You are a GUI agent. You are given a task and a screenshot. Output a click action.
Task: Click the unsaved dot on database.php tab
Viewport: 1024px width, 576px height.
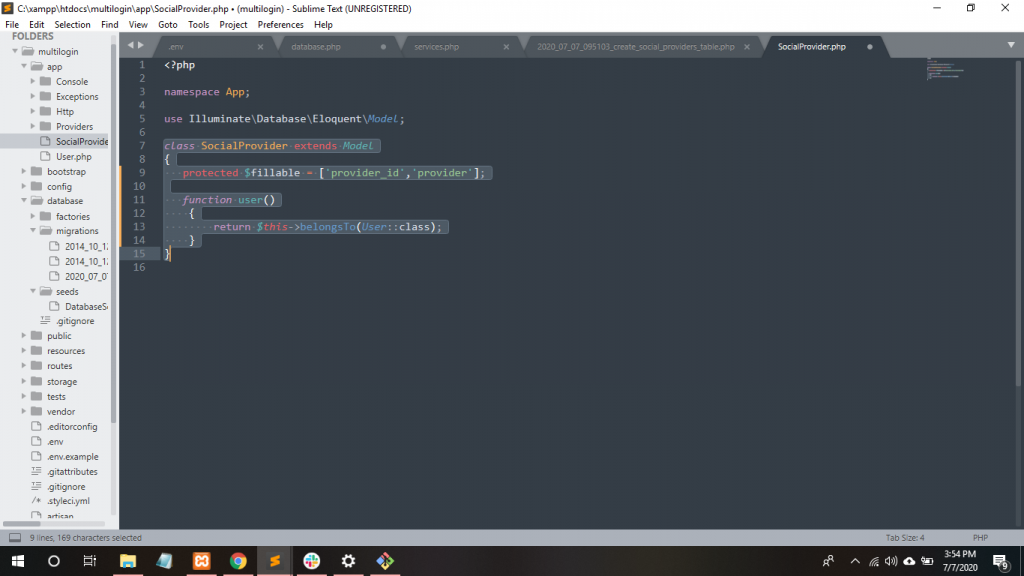(383, 47)
